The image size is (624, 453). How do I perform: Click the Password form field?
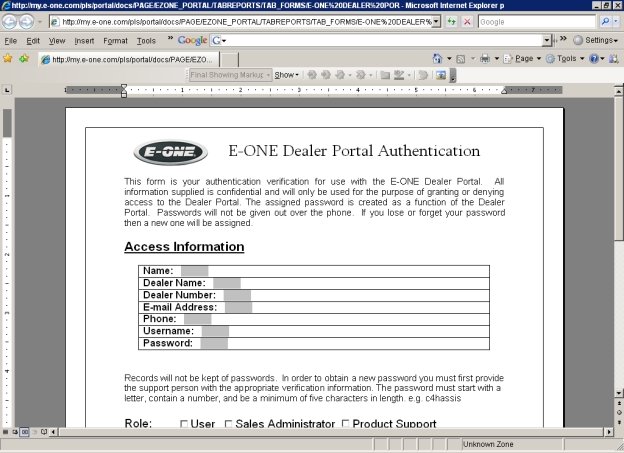214,343
